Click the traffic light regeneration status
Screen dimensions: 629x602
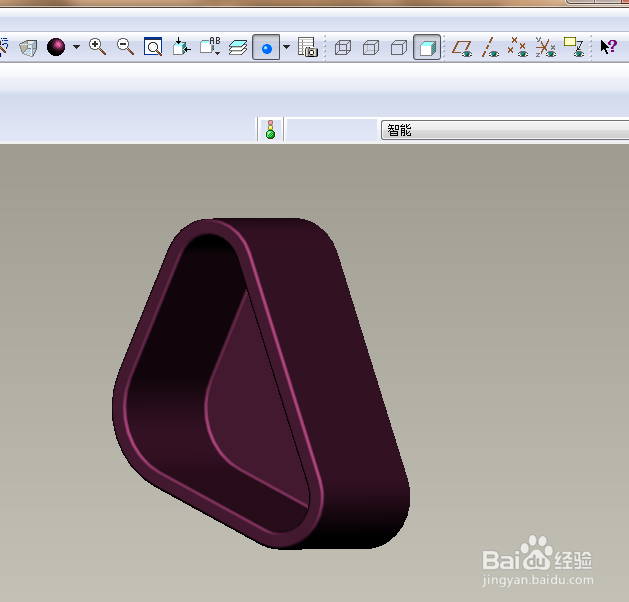(270, 130)
